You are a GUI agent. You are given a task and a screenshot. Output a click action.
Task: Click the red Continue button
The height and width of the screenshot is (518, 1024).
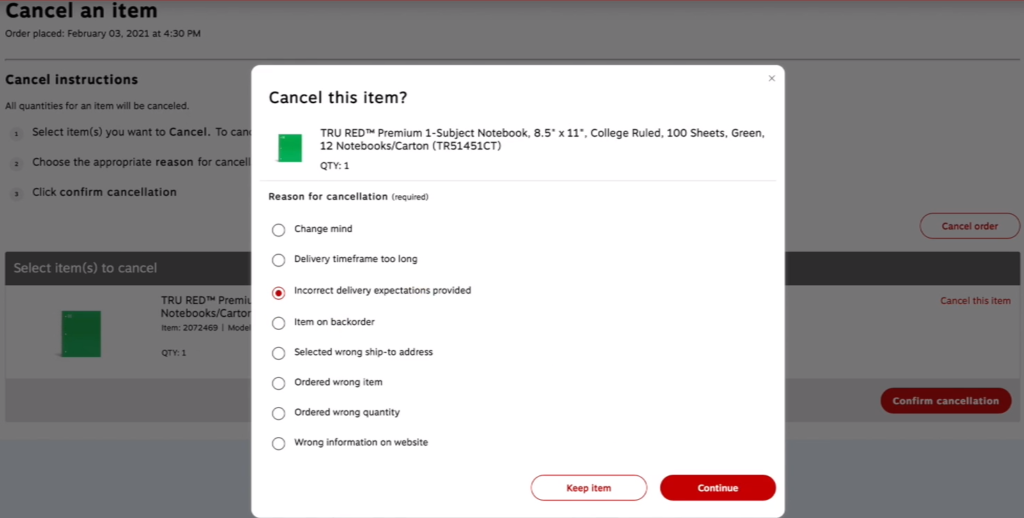tap(718, 488)
